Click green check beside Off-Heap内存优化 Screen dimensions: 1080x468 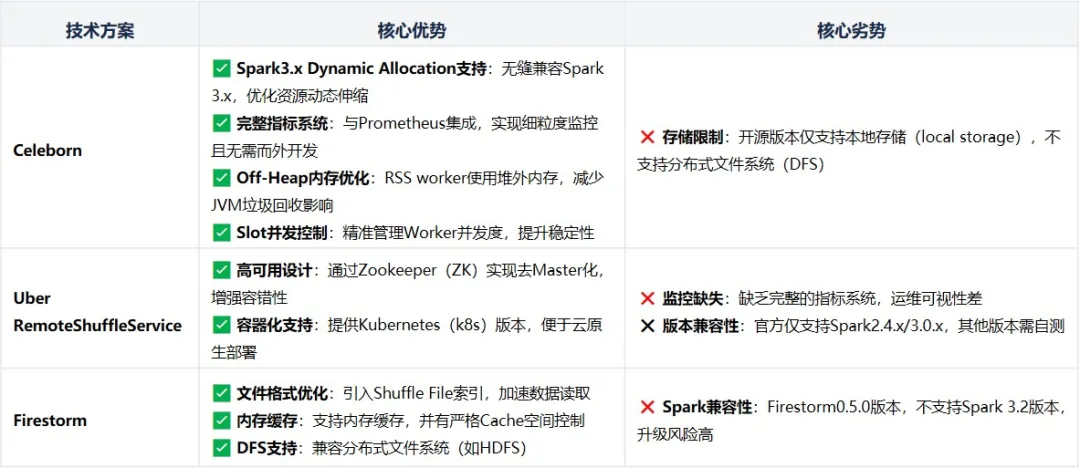click(x=220, y=179)
